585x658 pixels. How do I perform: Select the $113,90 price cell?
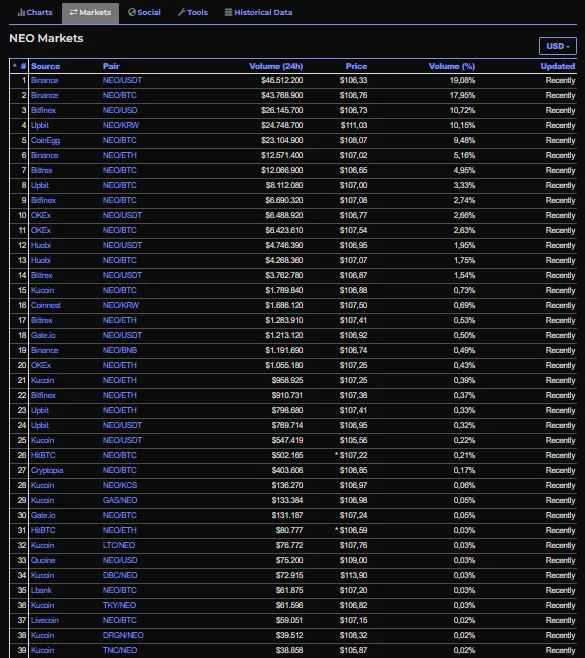coord(353,575)
